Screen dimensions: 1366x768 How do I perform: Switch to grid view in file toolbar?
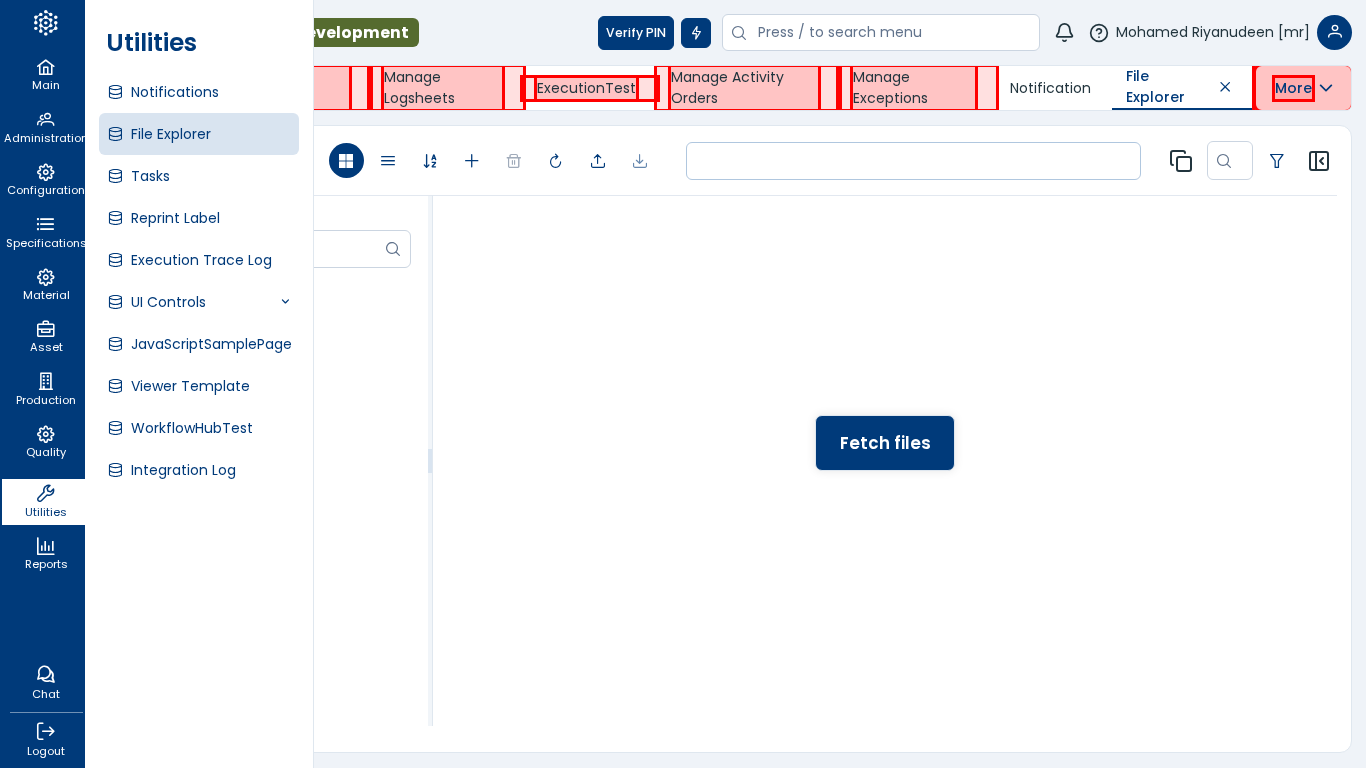(346, 161)
